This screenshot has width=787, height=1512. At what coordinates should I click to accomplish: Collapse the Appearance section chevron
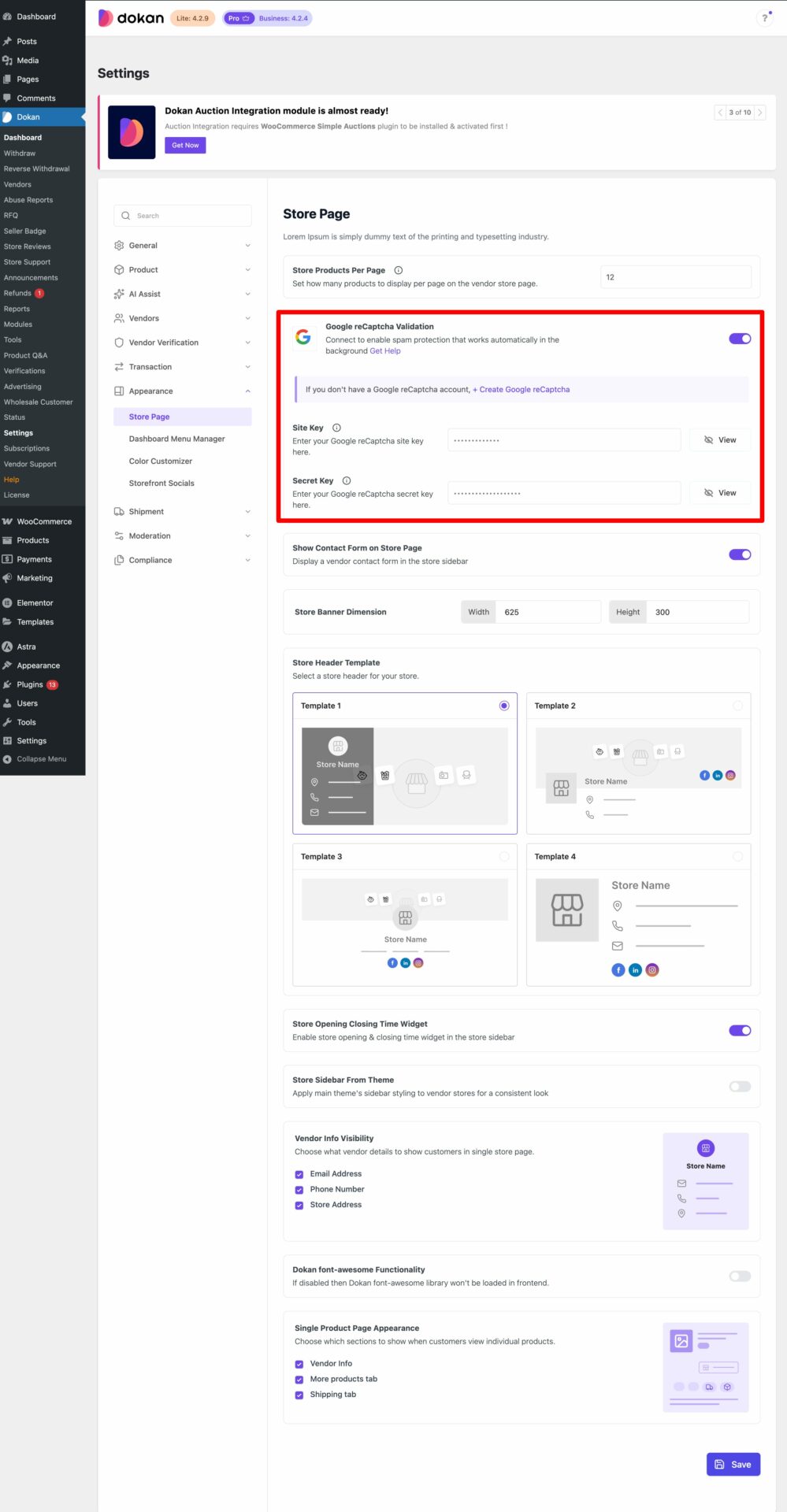pyautogui.click(x=247, y=391)
